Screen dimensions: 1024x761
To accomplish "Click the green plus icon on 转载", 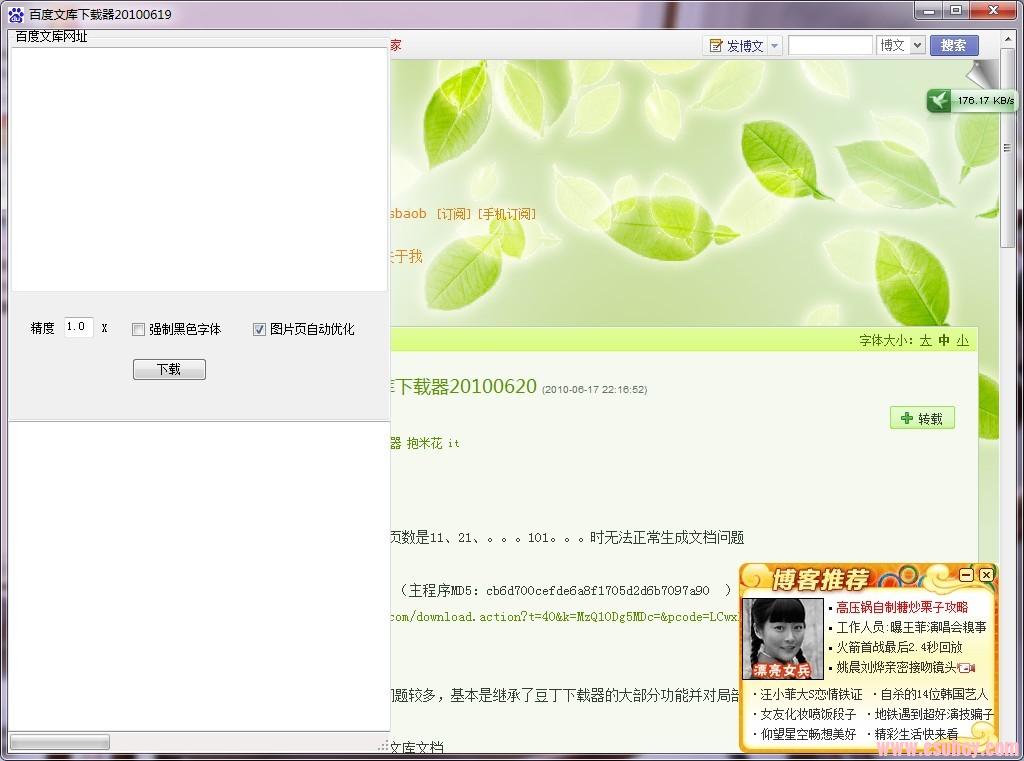I will pos(906,418).
